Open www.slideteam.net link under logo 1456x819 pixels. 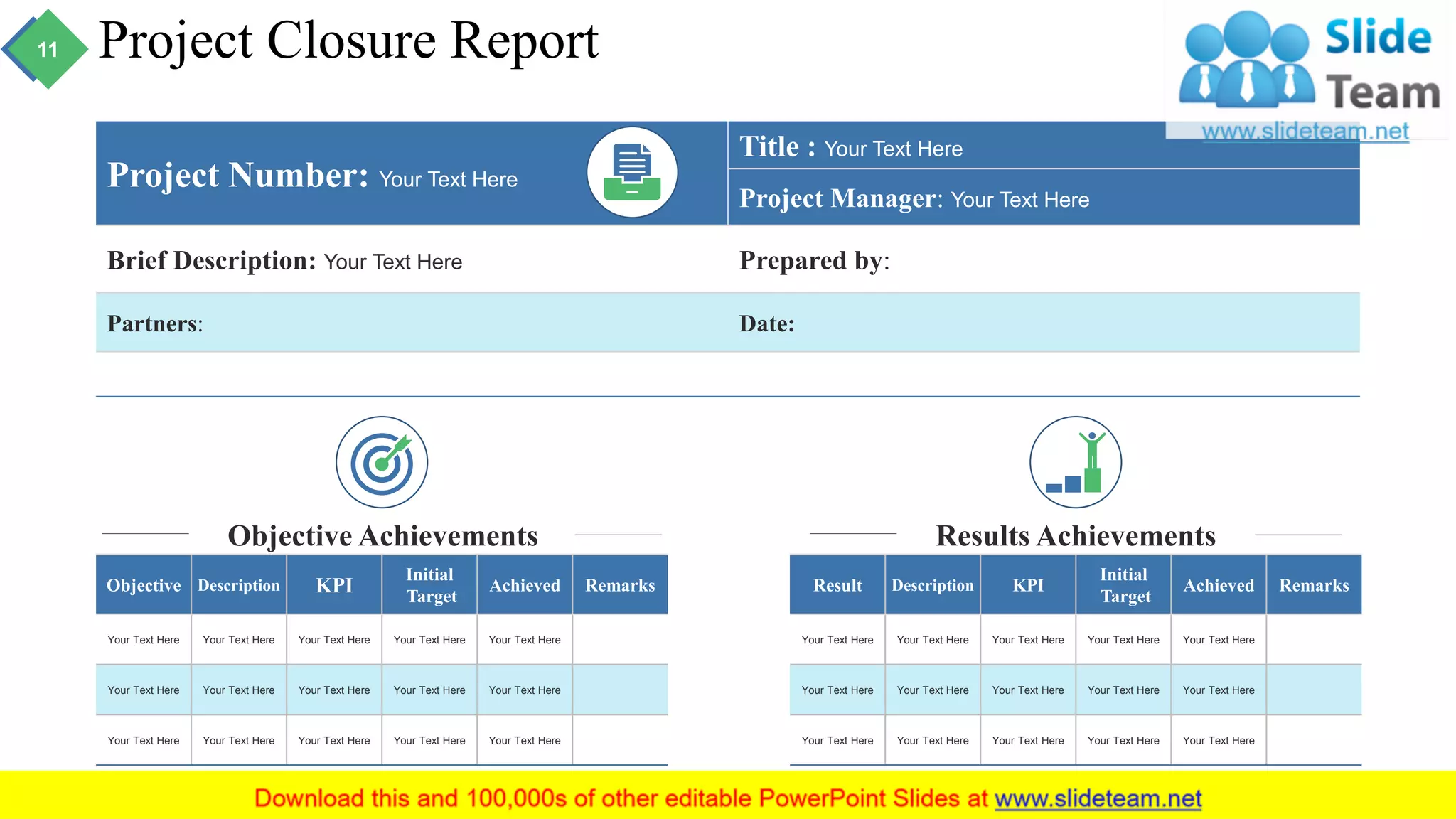[x=1305, y=131]
